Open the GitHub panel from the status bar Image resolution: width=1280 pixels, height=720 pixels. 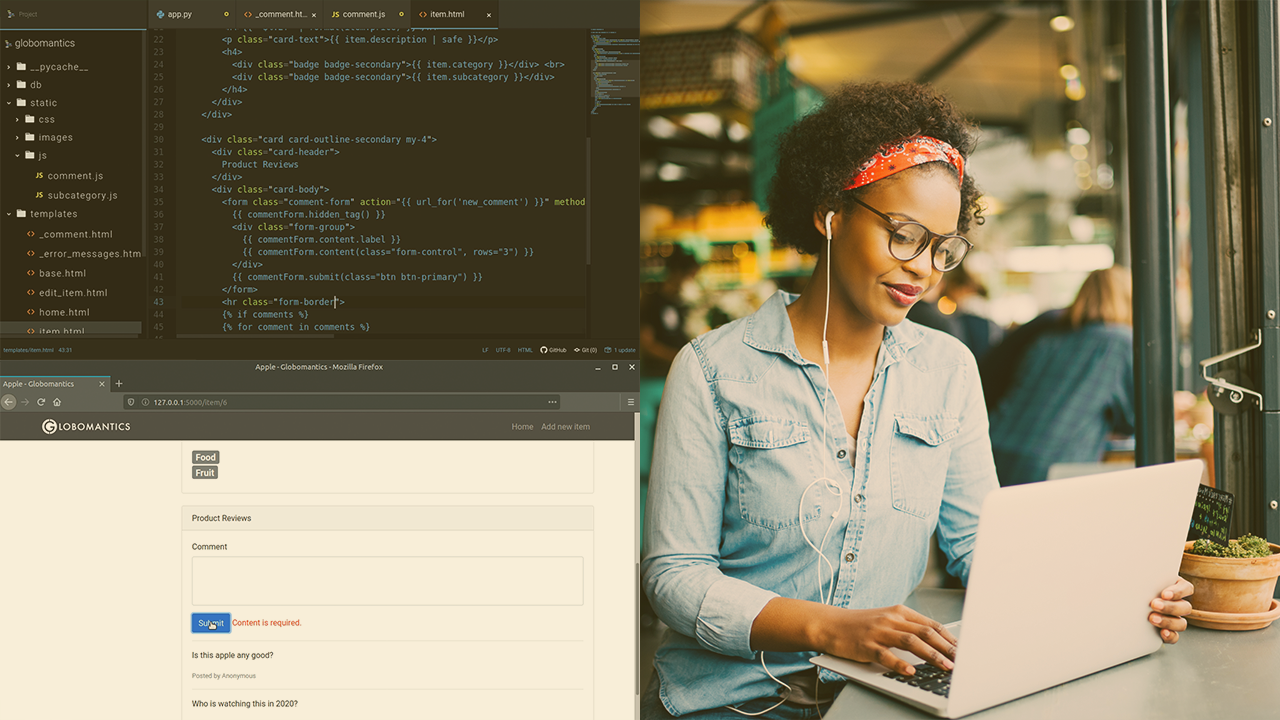coord(554,350)
